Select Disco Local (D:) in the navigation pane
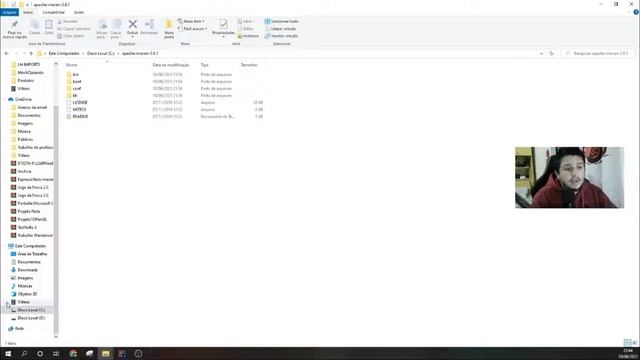 coord(31,318)
